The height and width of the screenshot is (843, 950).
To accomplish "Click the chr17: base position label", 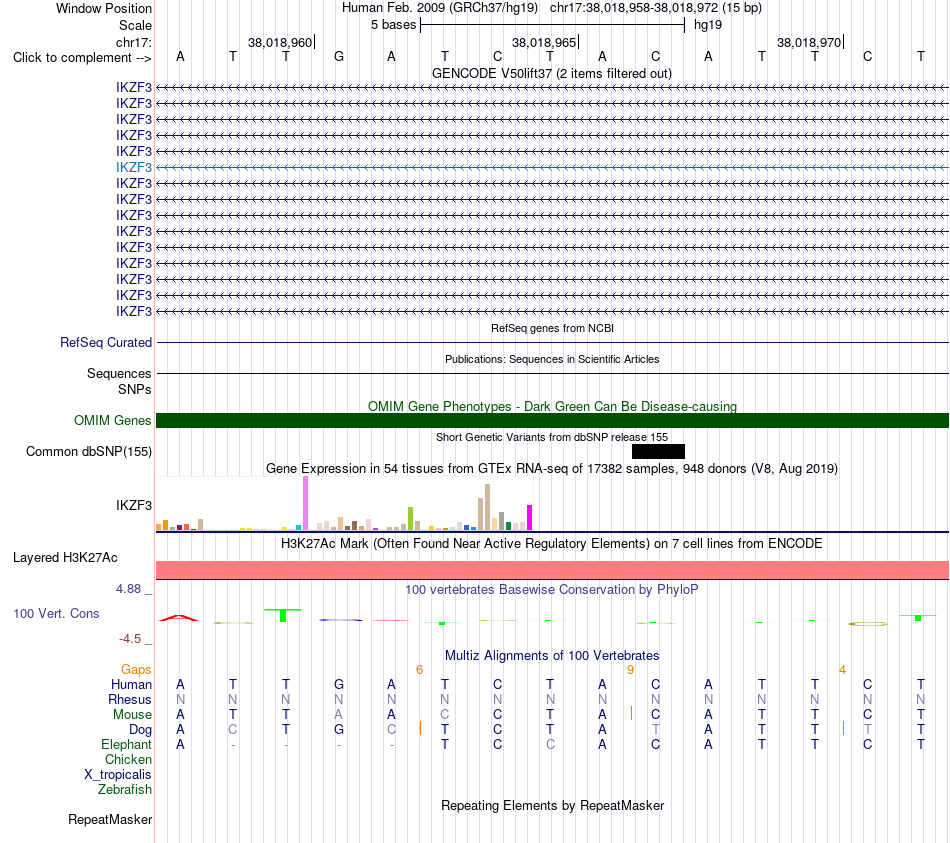I will (x=133, y=42).
